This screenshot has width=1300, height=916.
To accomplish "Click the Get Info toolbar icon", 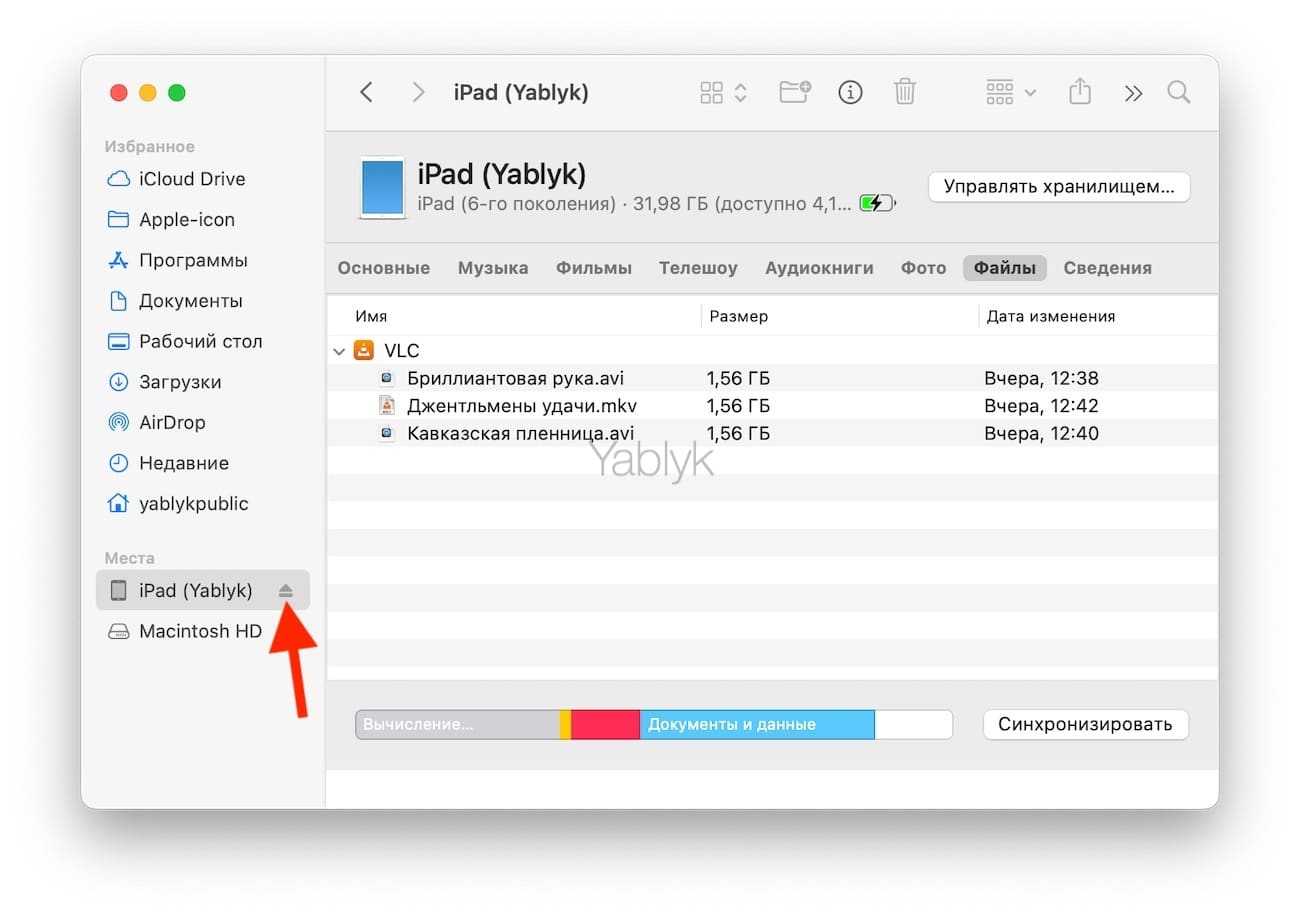I will (x=850, y=93).
